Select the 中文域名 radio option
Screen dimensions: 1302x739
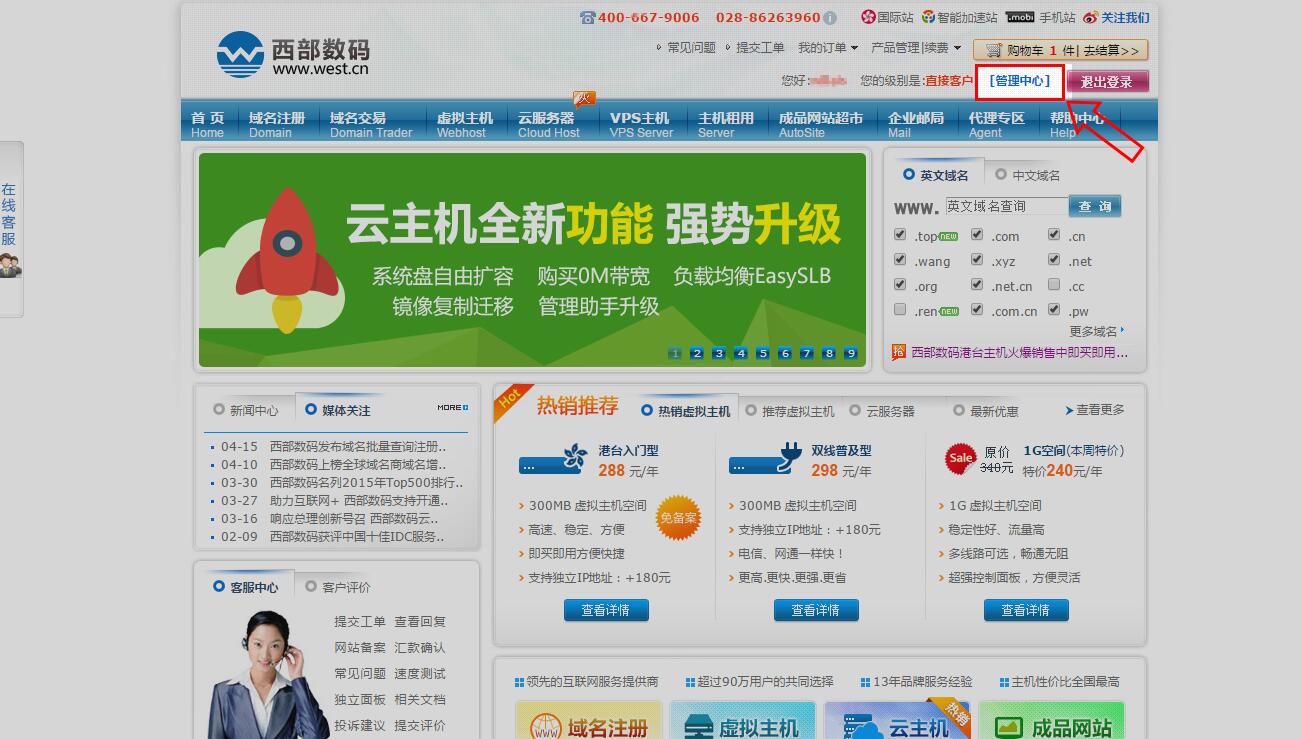(x=1001, y=174)
